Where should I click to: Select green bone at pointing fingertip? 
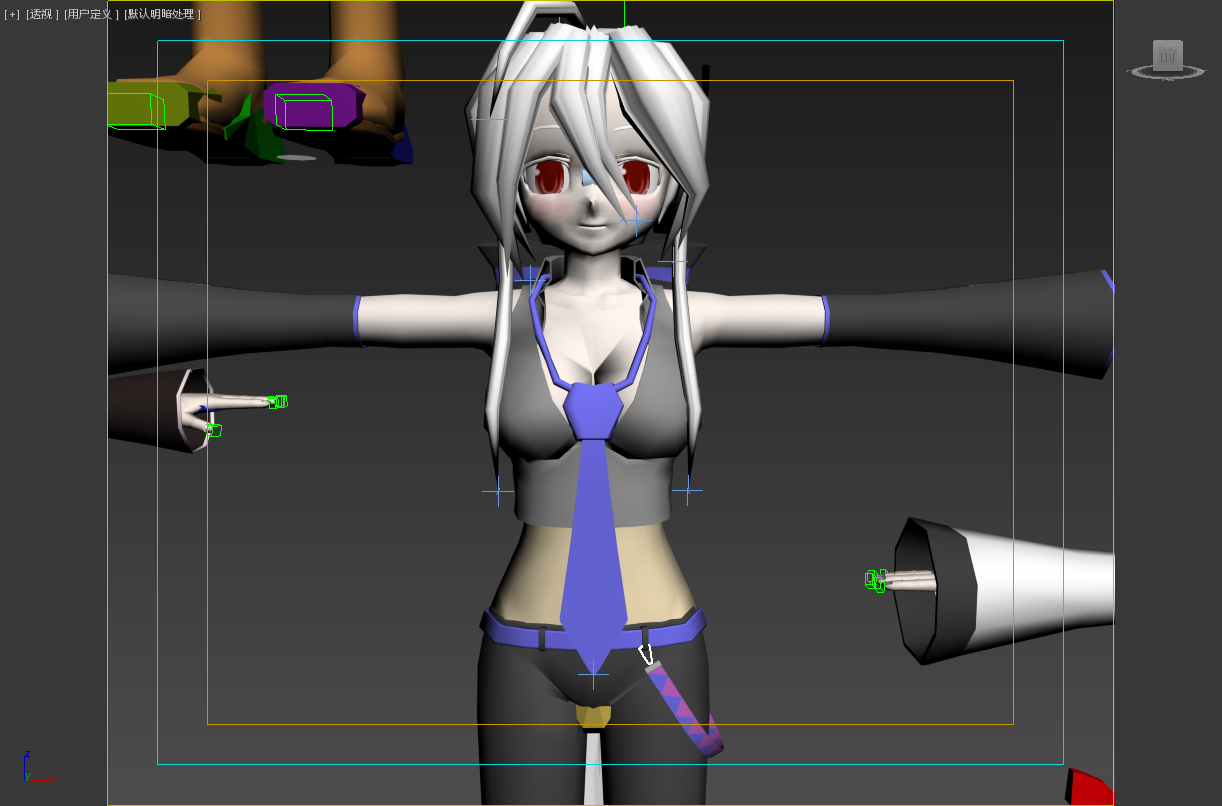tap(278, 402)
